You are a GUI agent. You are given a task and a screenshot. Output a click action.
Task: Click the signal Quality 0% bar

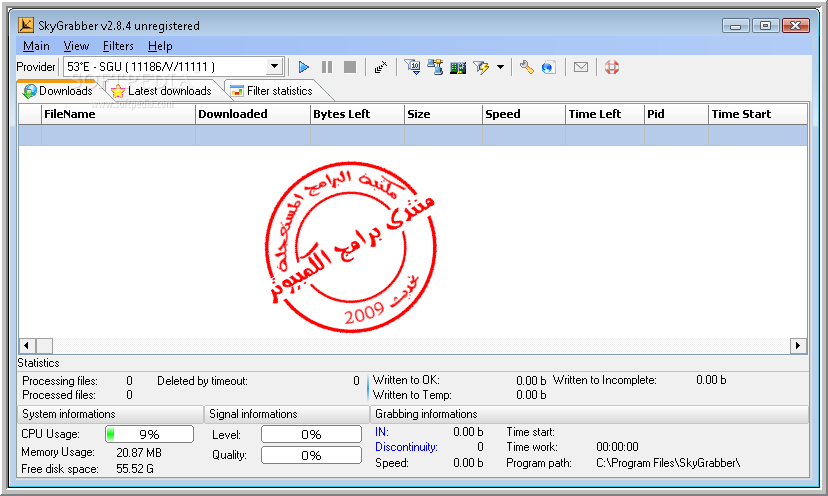click(311, 455)
